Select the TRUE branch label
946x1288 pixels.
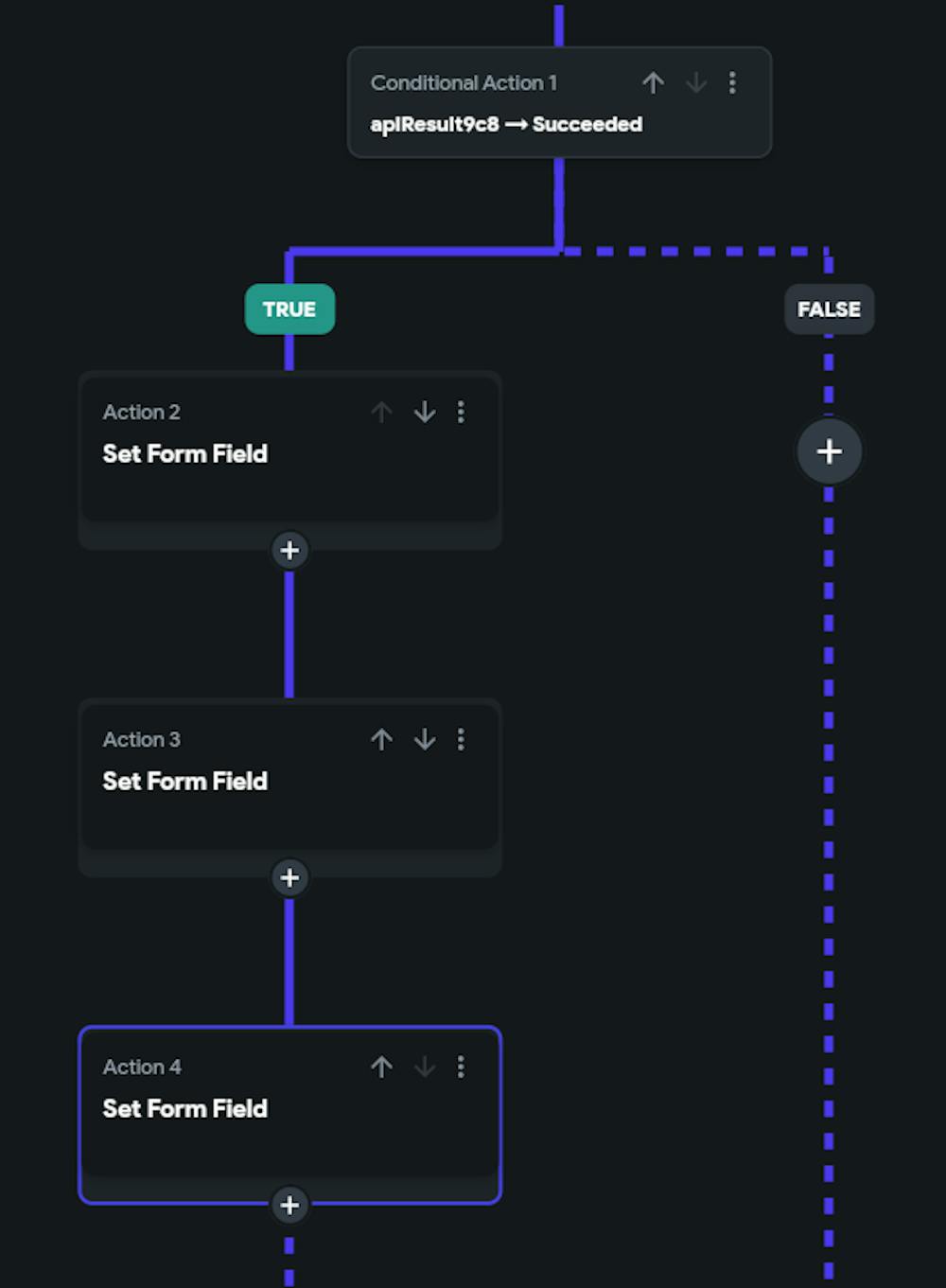tap(289, 309)
